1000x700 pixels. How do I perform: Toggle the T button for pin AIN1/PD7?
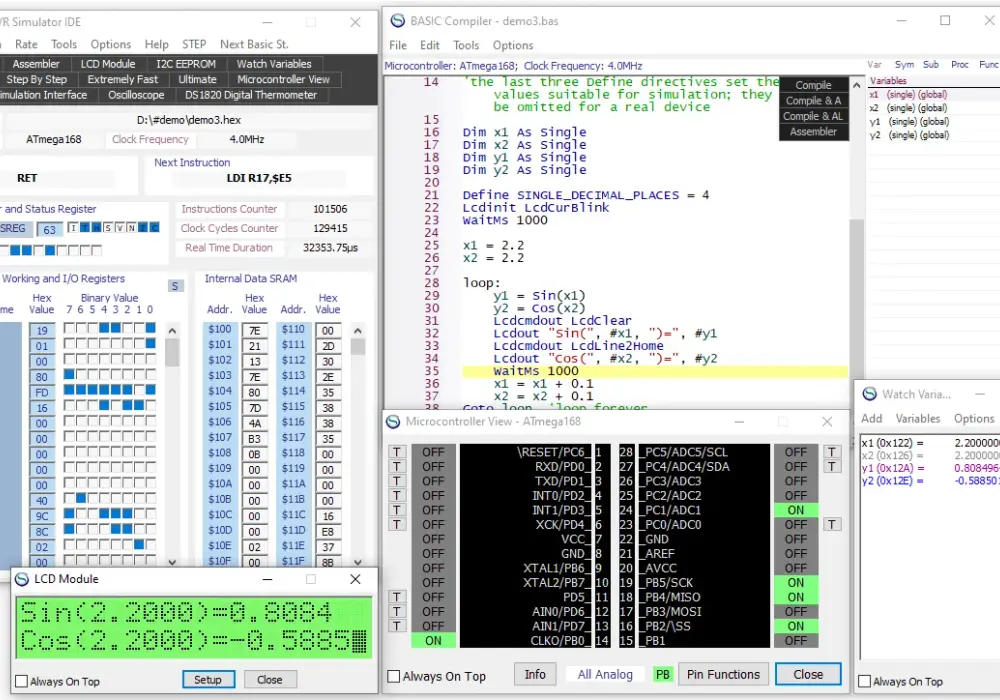pyautogui.click(x=397, y=626)
